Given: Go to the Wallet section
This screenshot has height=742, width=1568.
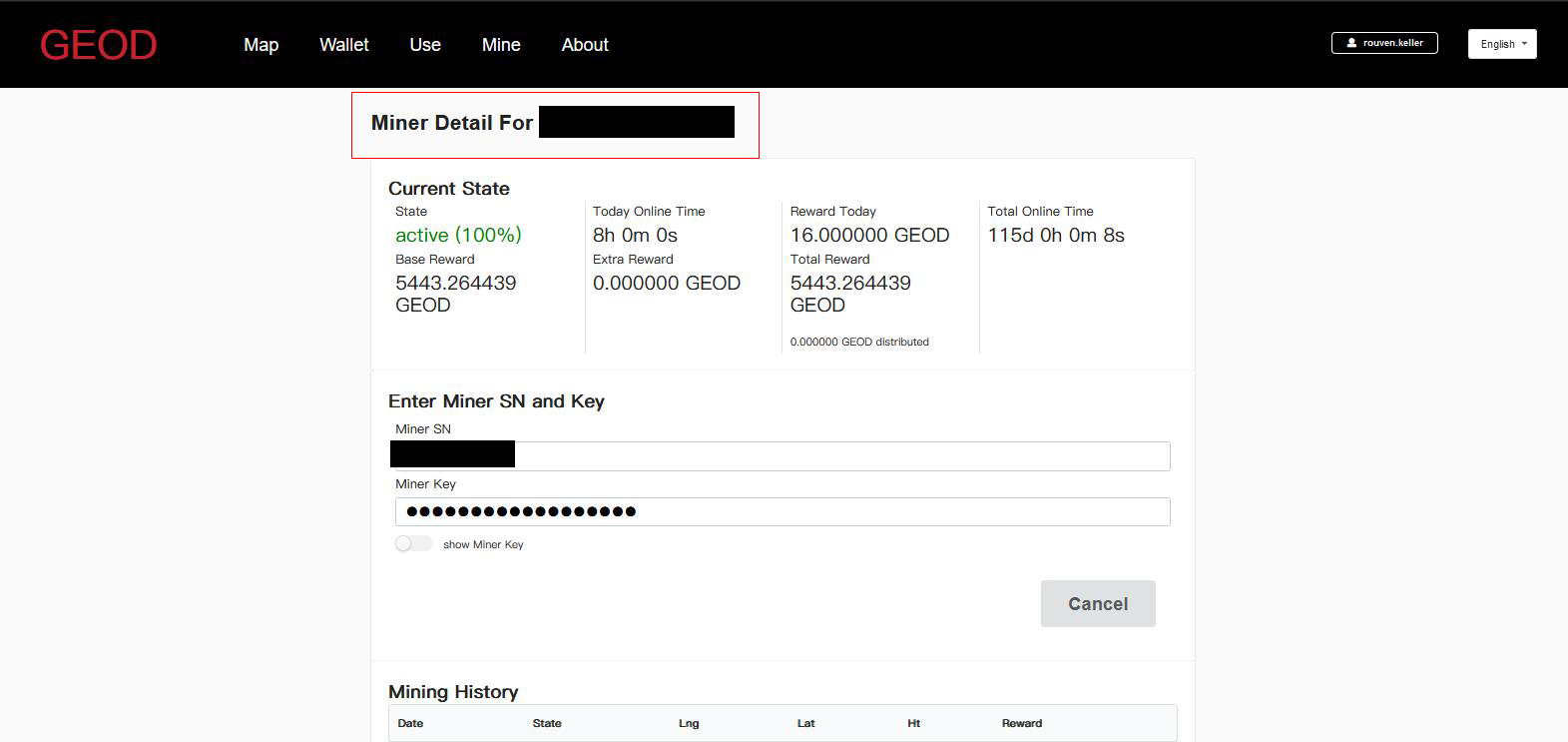Looking at the screenshot, I should pyautogui.click(x=343, y=45).
